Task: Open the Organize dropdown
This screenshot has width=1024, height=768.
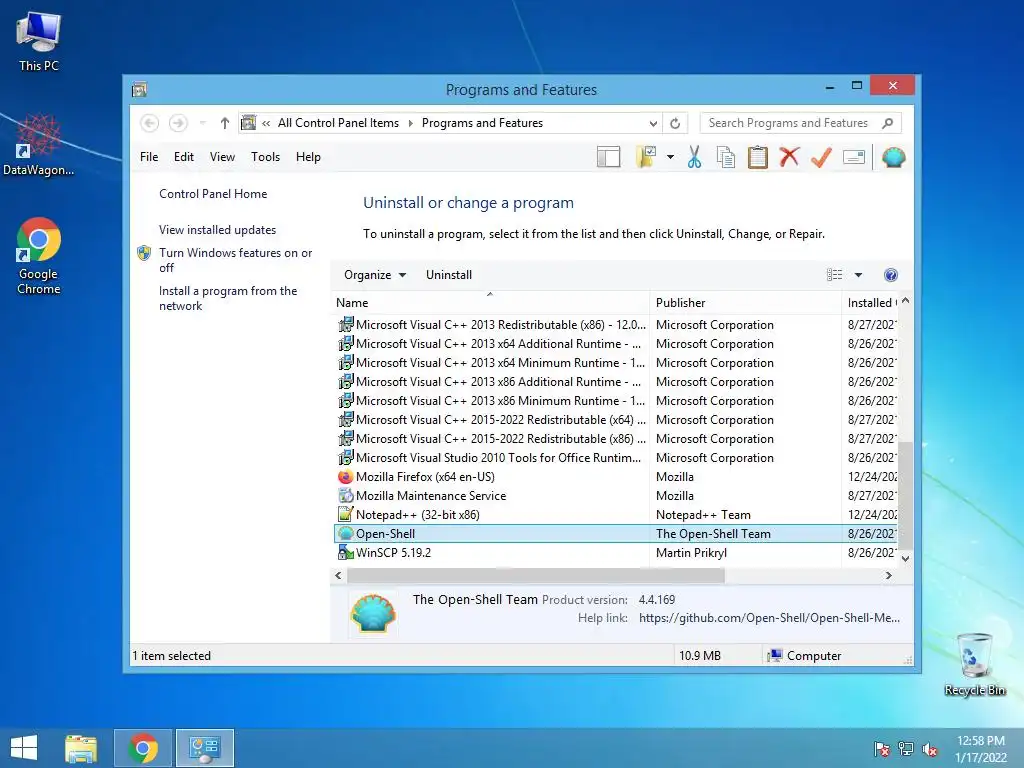Action: click(375, 275)
